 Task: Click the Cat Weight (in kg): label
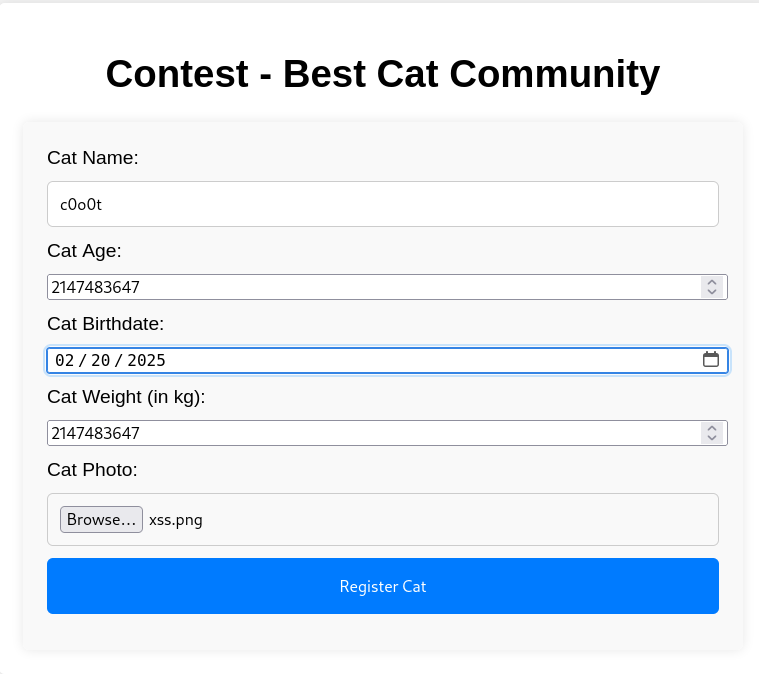126,397
